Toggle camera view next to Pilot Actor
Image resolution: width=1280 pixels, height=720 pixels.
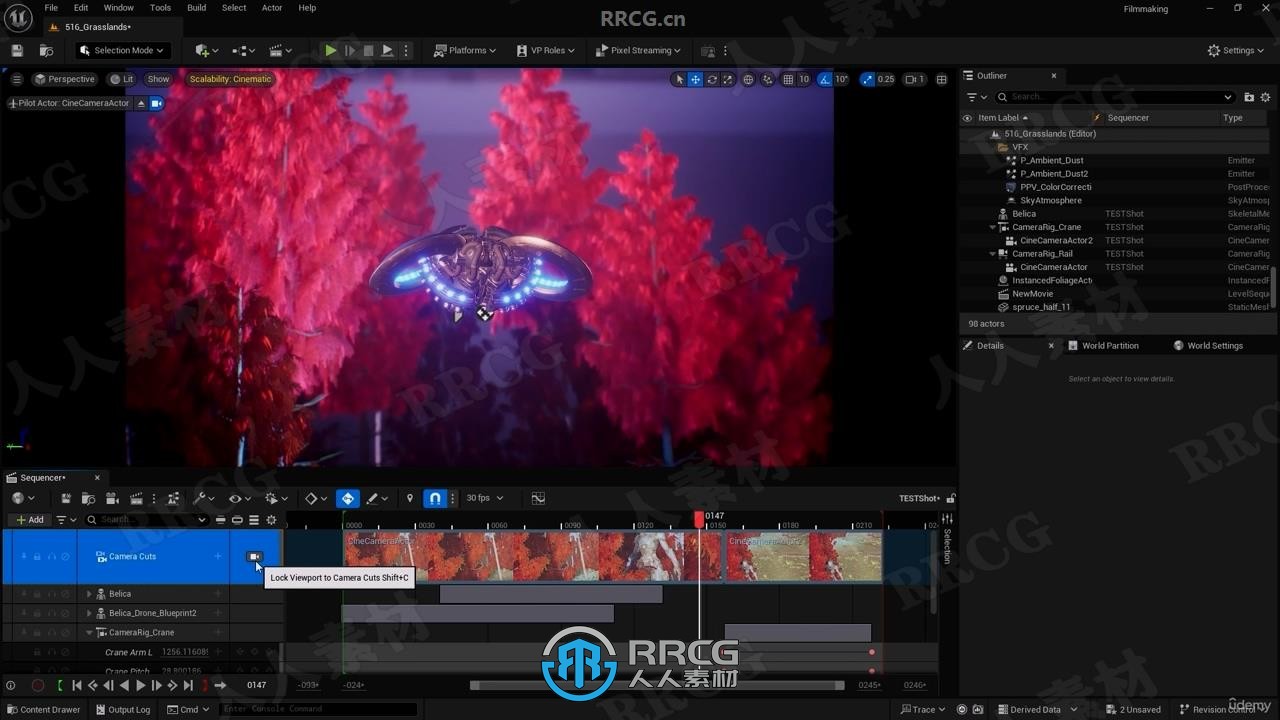click(x=157, y=103)
